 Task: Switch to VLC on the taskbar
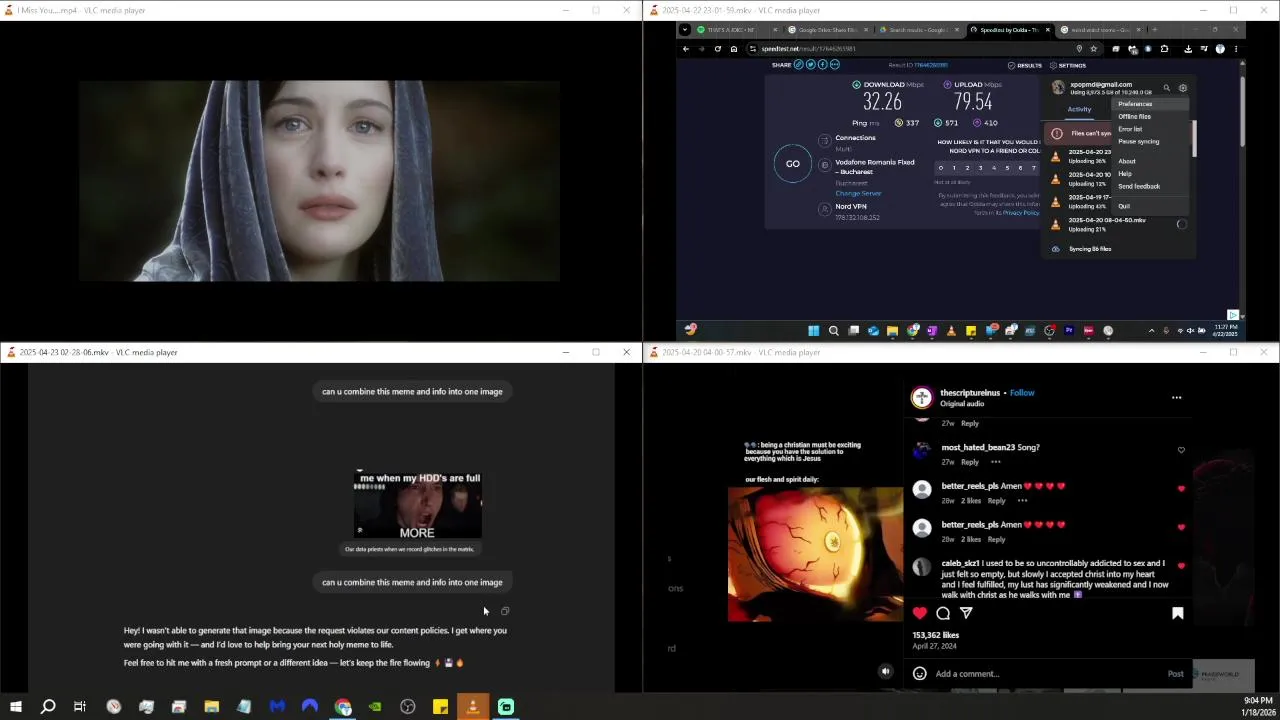pyautogui.click(x=473, y=707)
